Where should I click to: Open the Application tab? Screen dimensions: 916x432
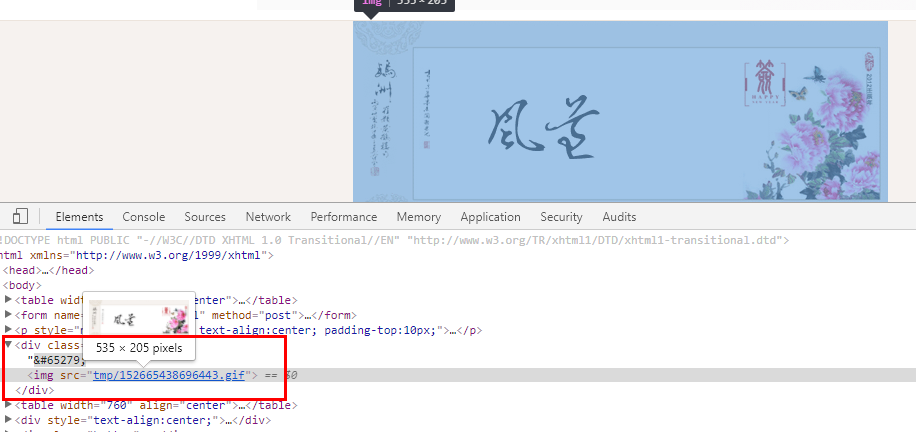(x=490, y=217)
